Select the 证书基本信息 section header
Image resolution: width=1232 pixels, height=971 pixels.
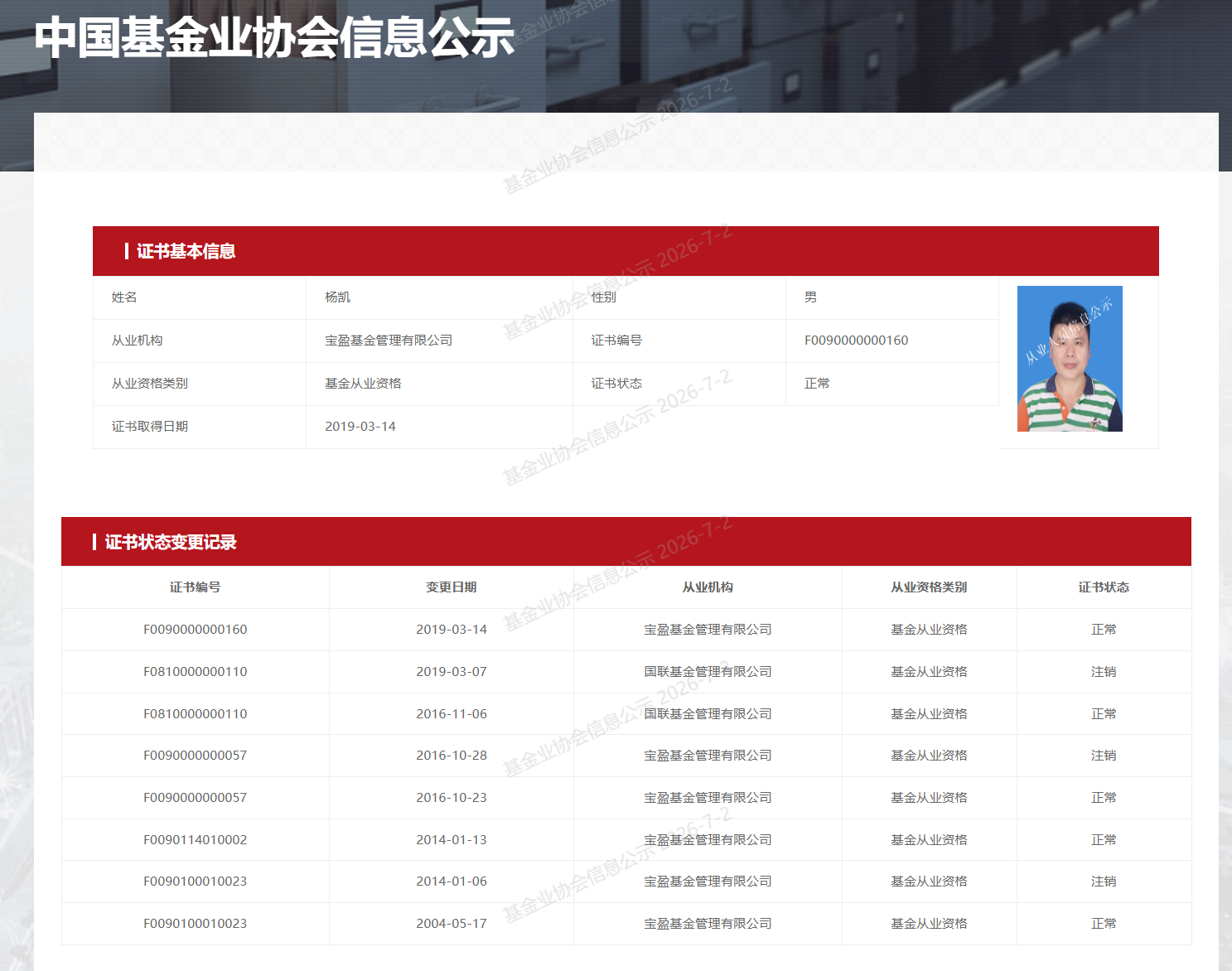coord(626,251)
